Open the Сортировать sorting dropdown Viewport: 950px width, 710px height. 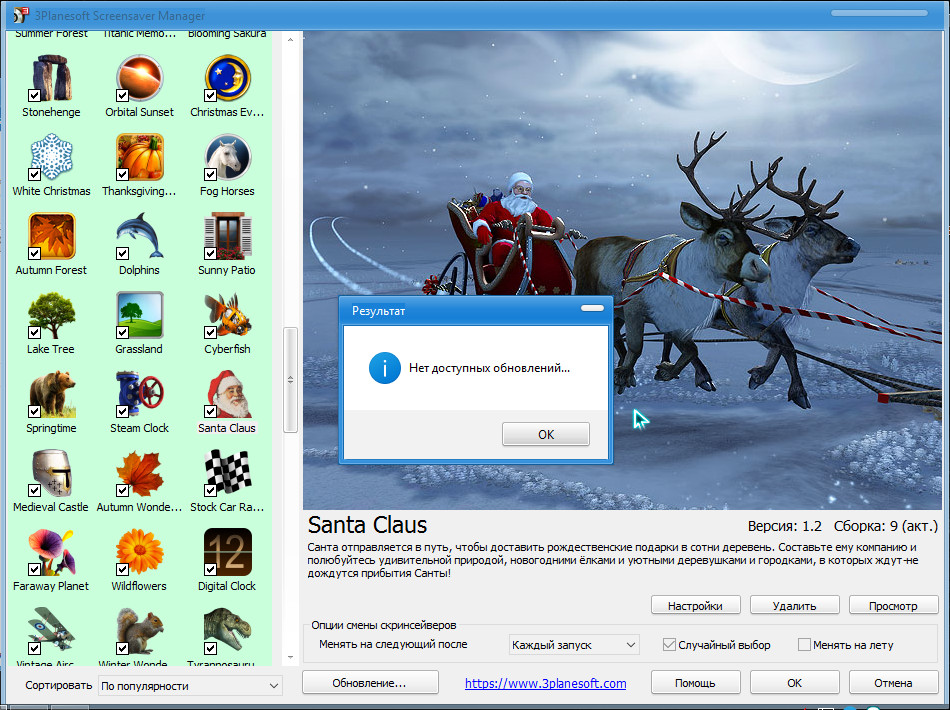click(190, 685)
